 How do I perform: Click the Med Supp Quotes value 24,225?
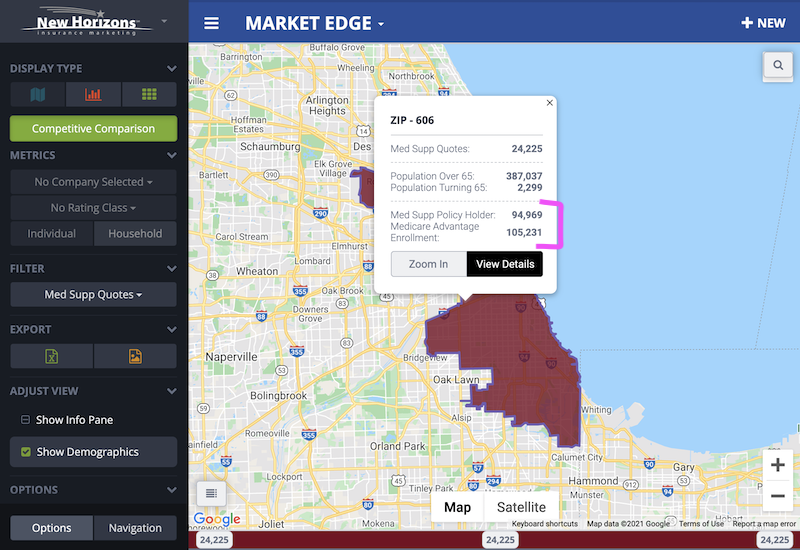[x=527, y=149]
